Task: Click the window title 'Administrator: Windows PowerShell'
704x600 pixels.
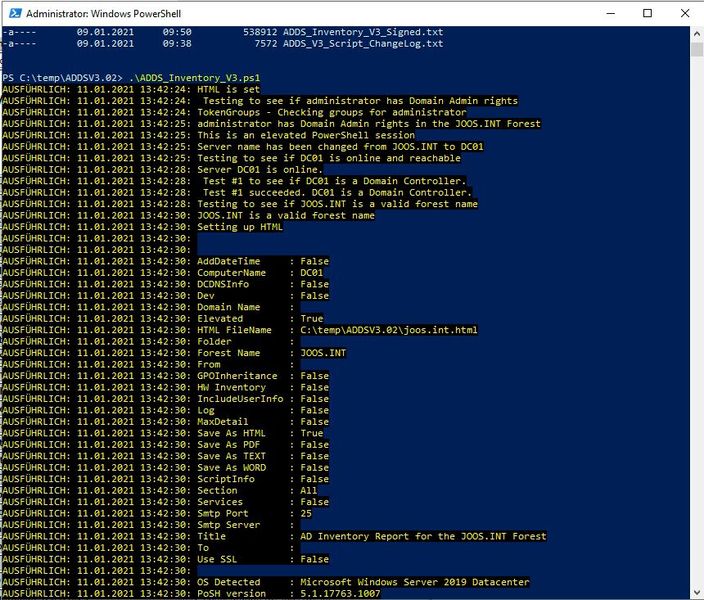Action: coord(103,13)
